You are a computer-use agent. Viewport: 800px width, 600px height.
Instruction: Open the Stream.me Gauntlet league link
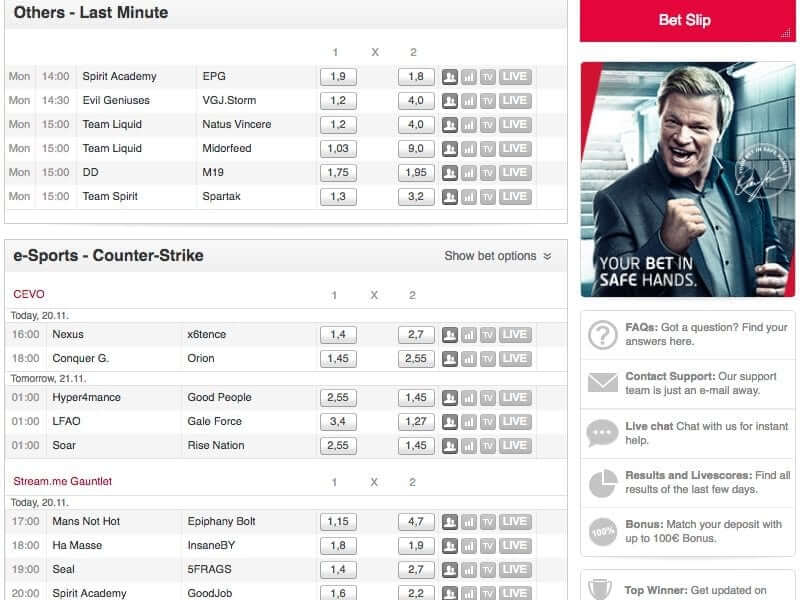pos(62,481)
